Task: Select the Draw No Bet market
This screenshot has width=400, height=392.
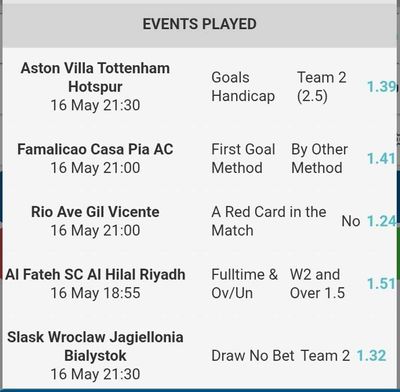Action: (x=253, y=355)
